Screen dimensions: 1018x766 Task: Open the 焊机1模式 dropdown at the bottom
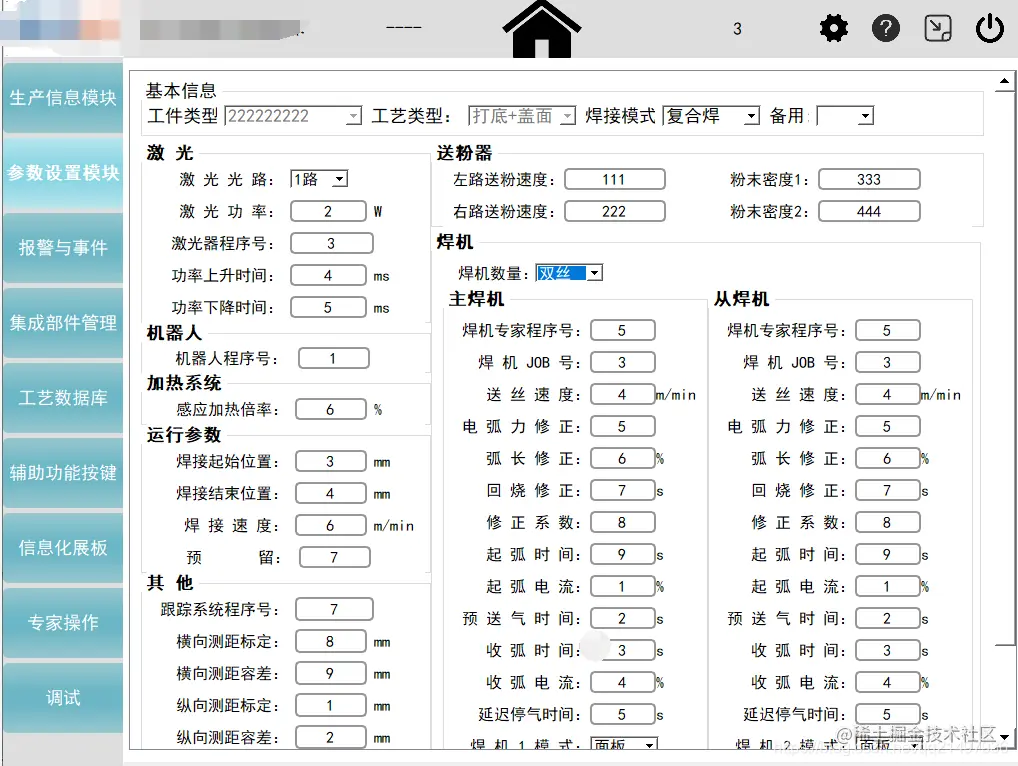651,745
